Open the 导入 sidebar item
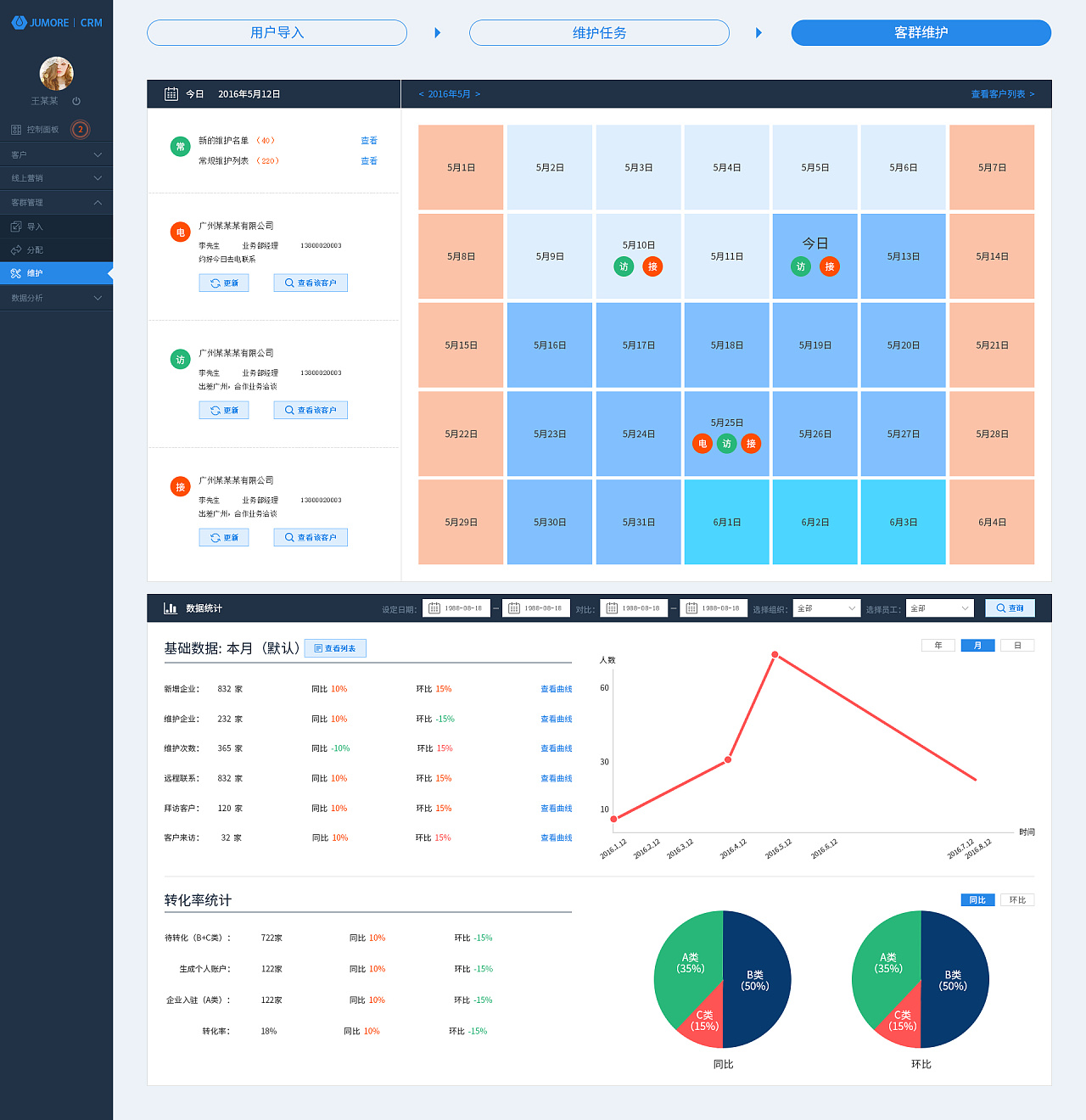The image size is (1086, 1120). tap(56, 227)
